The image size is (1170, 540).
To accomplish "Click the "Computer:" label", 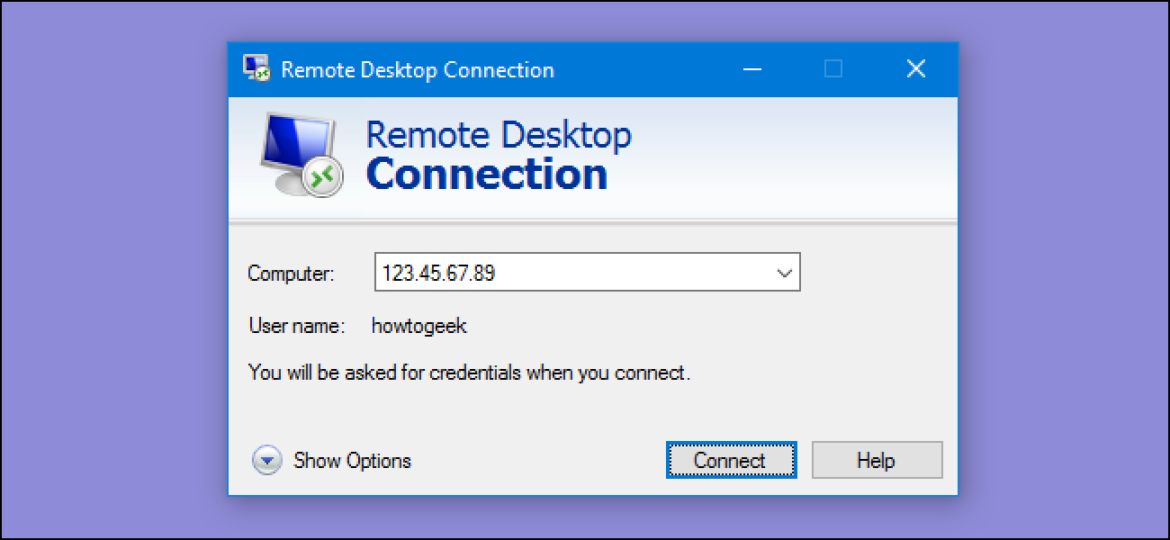I will (x=291, y=273).
